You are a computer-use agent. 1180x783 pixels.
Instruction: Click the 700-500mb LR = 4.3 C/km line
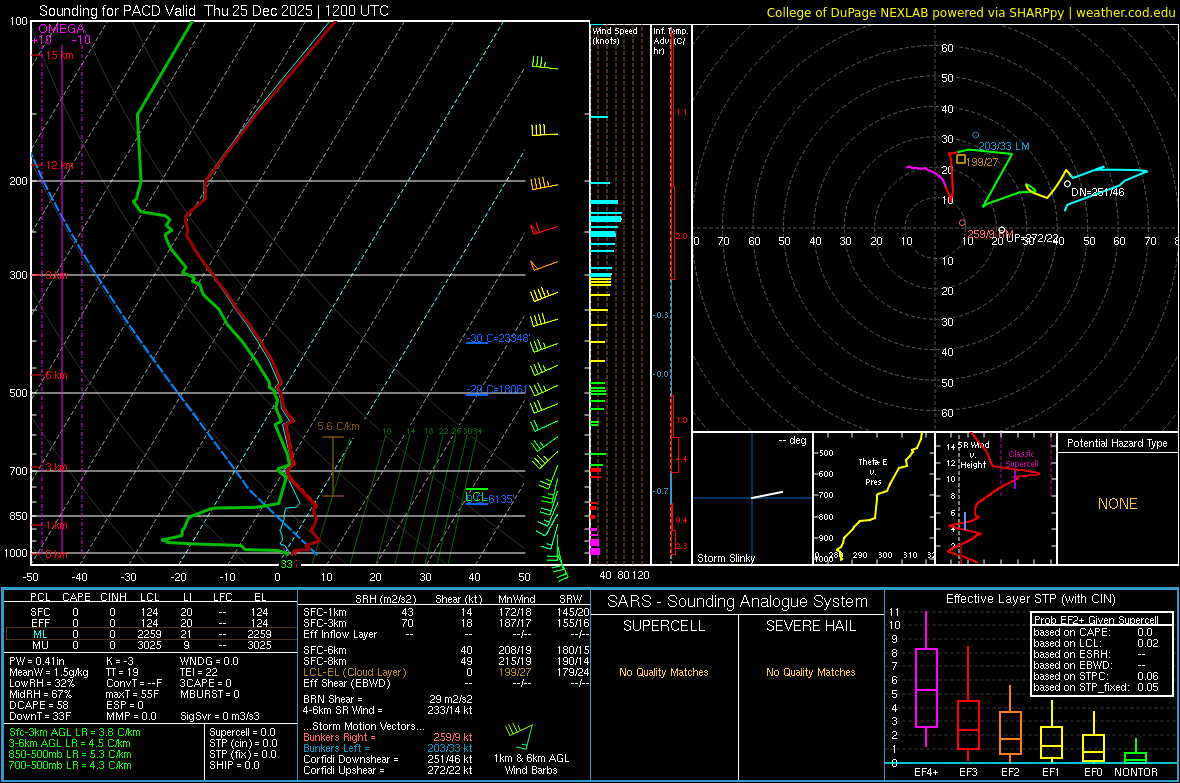coord(70,766)
